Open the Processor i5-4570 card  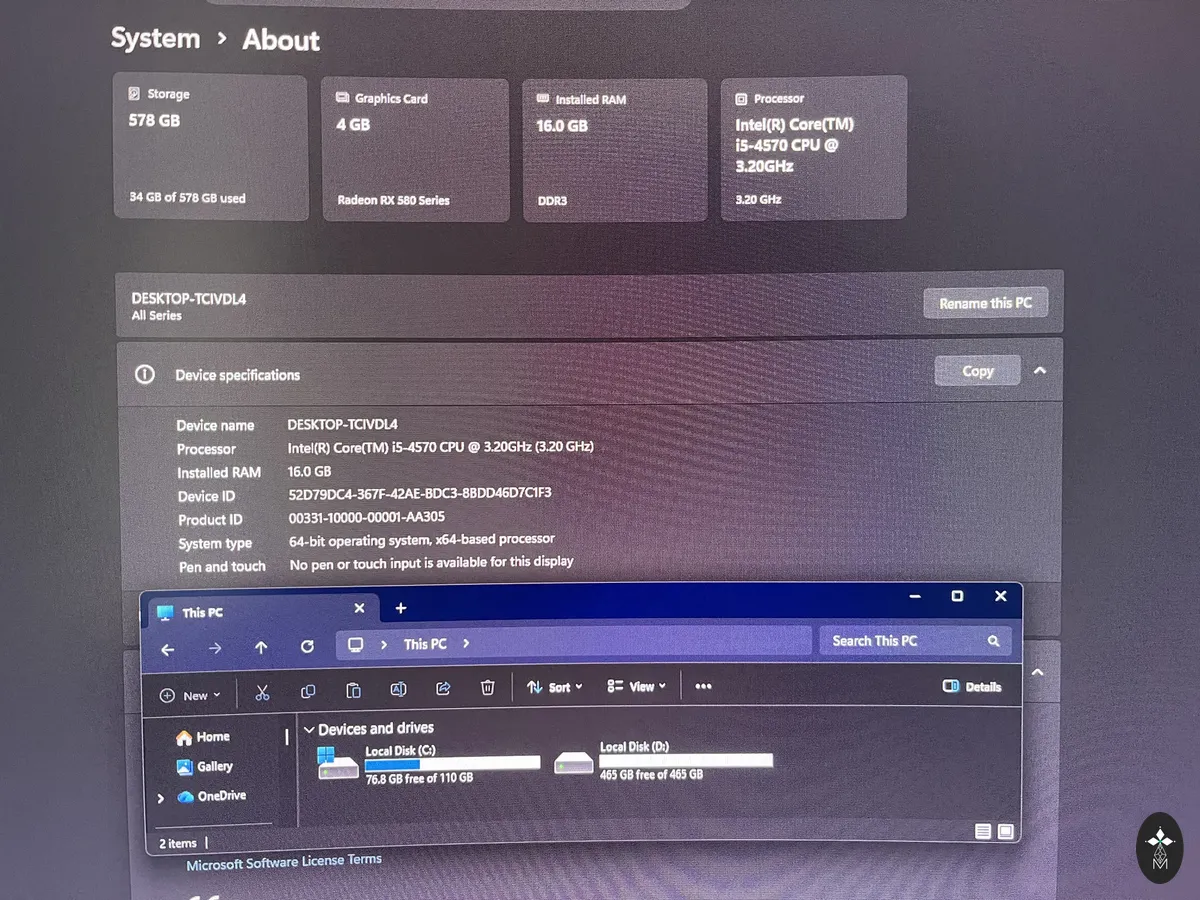[x=814, y=147]
